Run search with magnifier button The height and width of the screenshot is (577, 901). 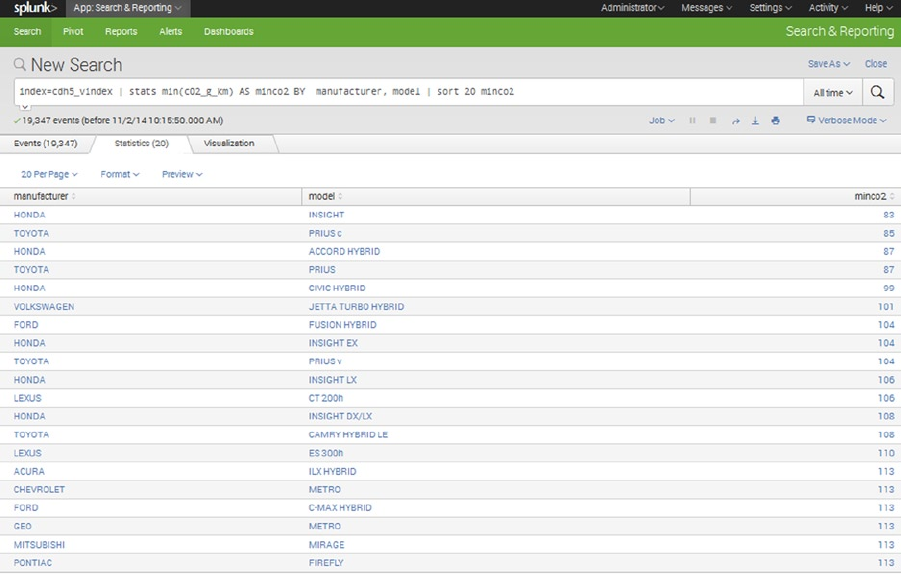coord(877,92)
